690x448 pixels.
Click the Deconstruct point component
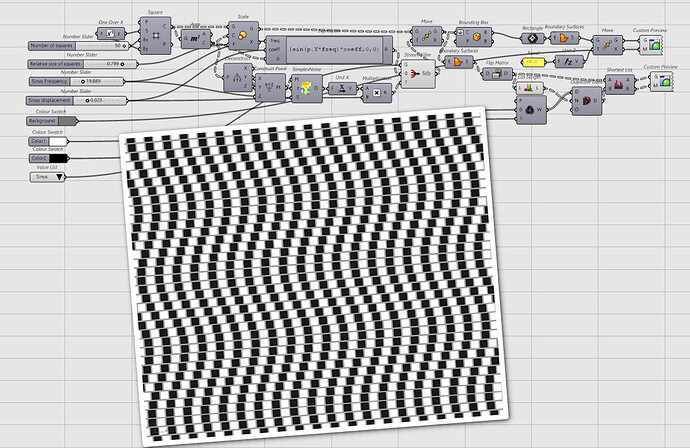pyautogui.click(x=238, y=77)
